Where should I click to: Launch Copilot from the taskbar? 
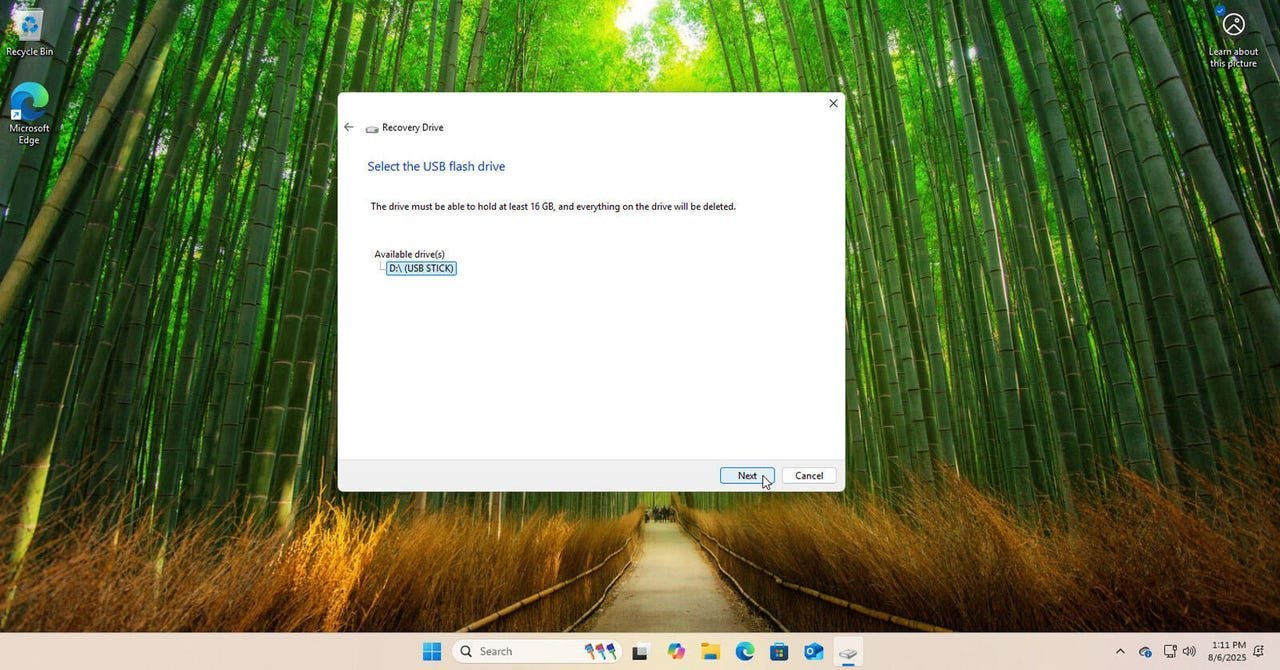pos(676,652)
